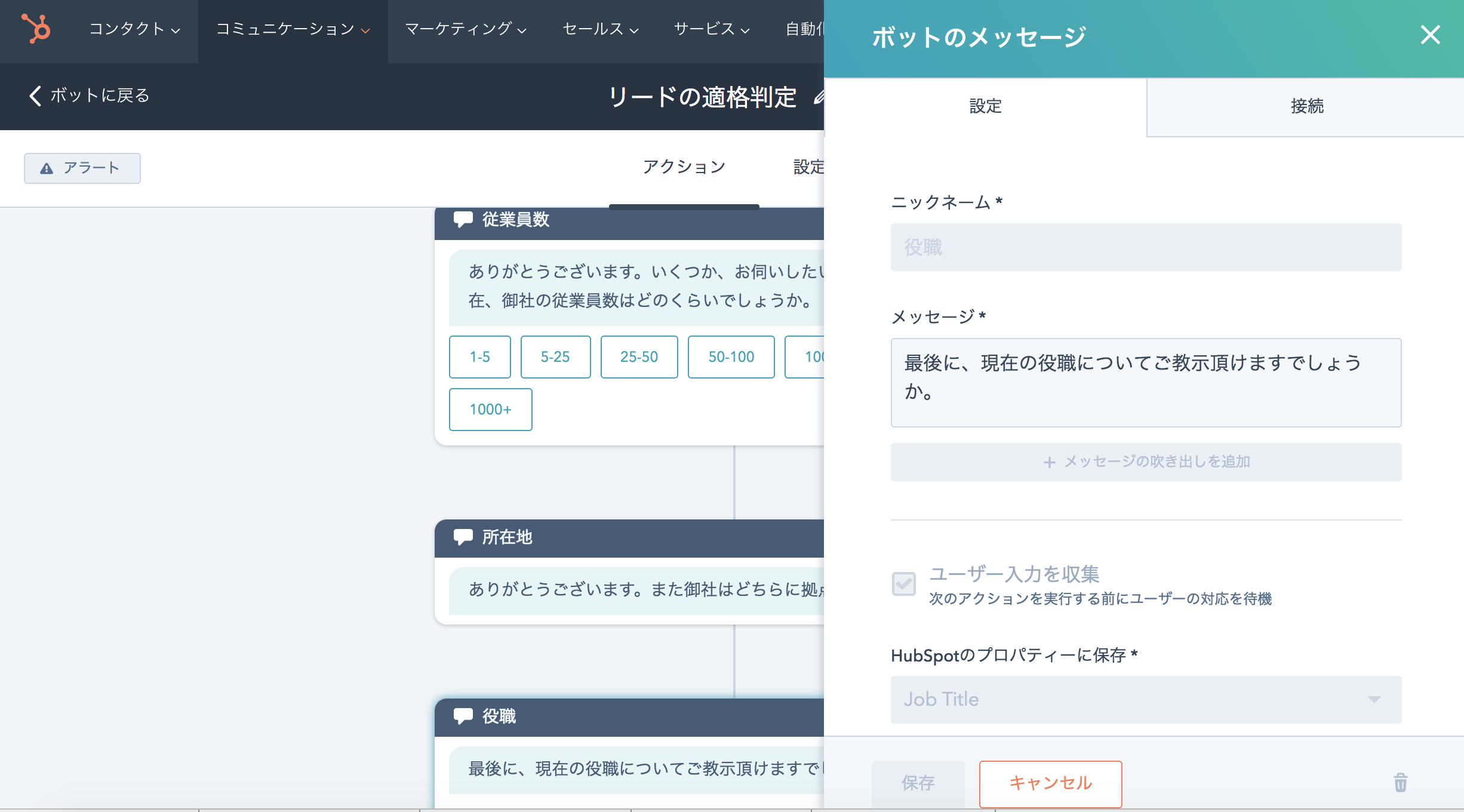
Task: Toggle the ユーザー入力を収集 checkbox
Action: coord(904,584)
